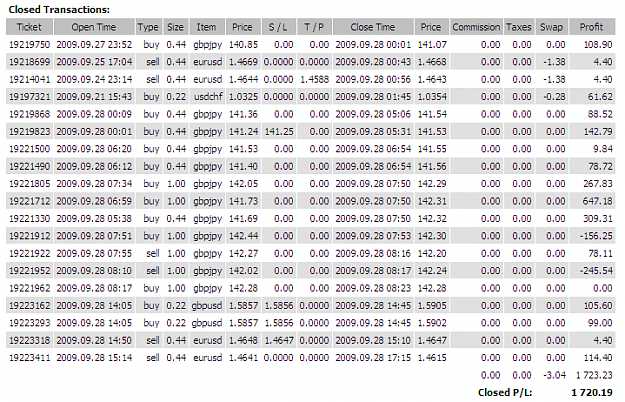Click the Ticket column header
The height and width of the screenshot is (402, 625).
tap(29, 27)
